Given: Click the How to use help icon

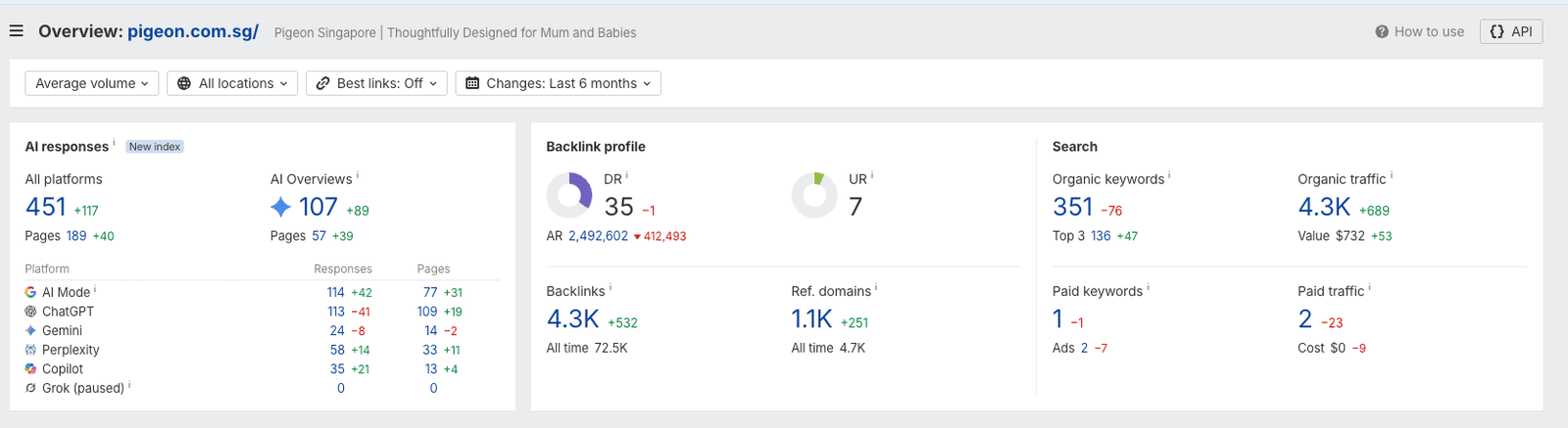Looking at the screenshot, I should [1382, 31].
